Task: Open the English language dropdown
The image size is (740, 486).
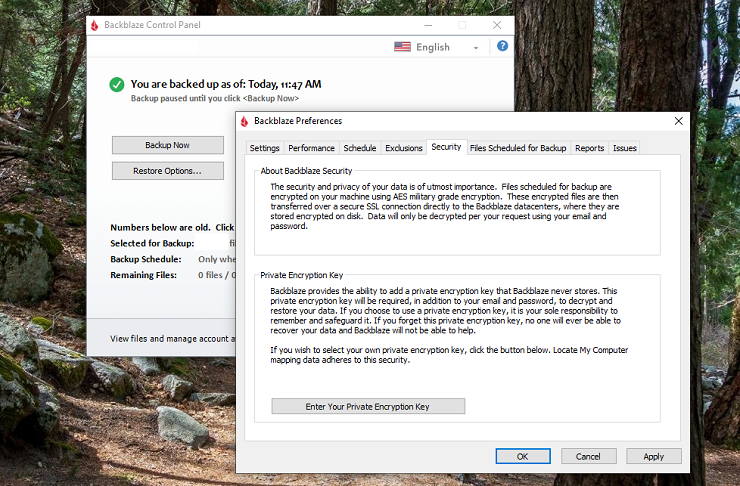Action: click(x=437, y=47)
